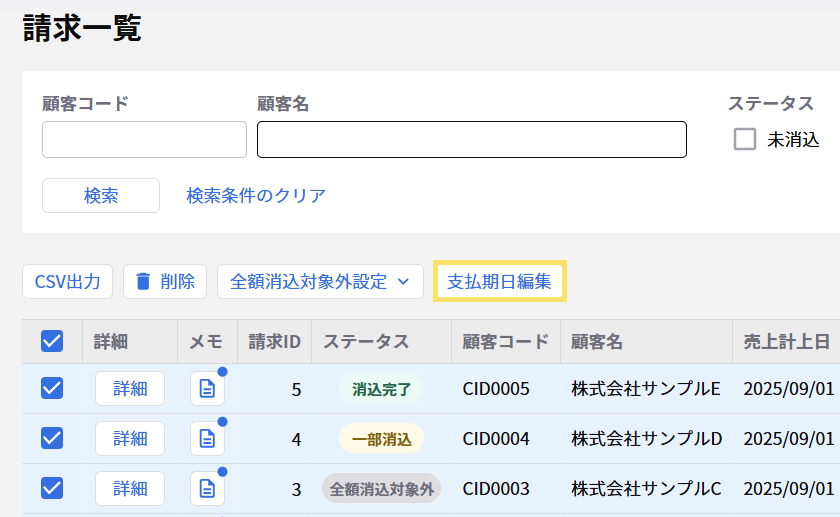
Task: Show 詳細 for 株式会社サンプルC
Action: 130,488
